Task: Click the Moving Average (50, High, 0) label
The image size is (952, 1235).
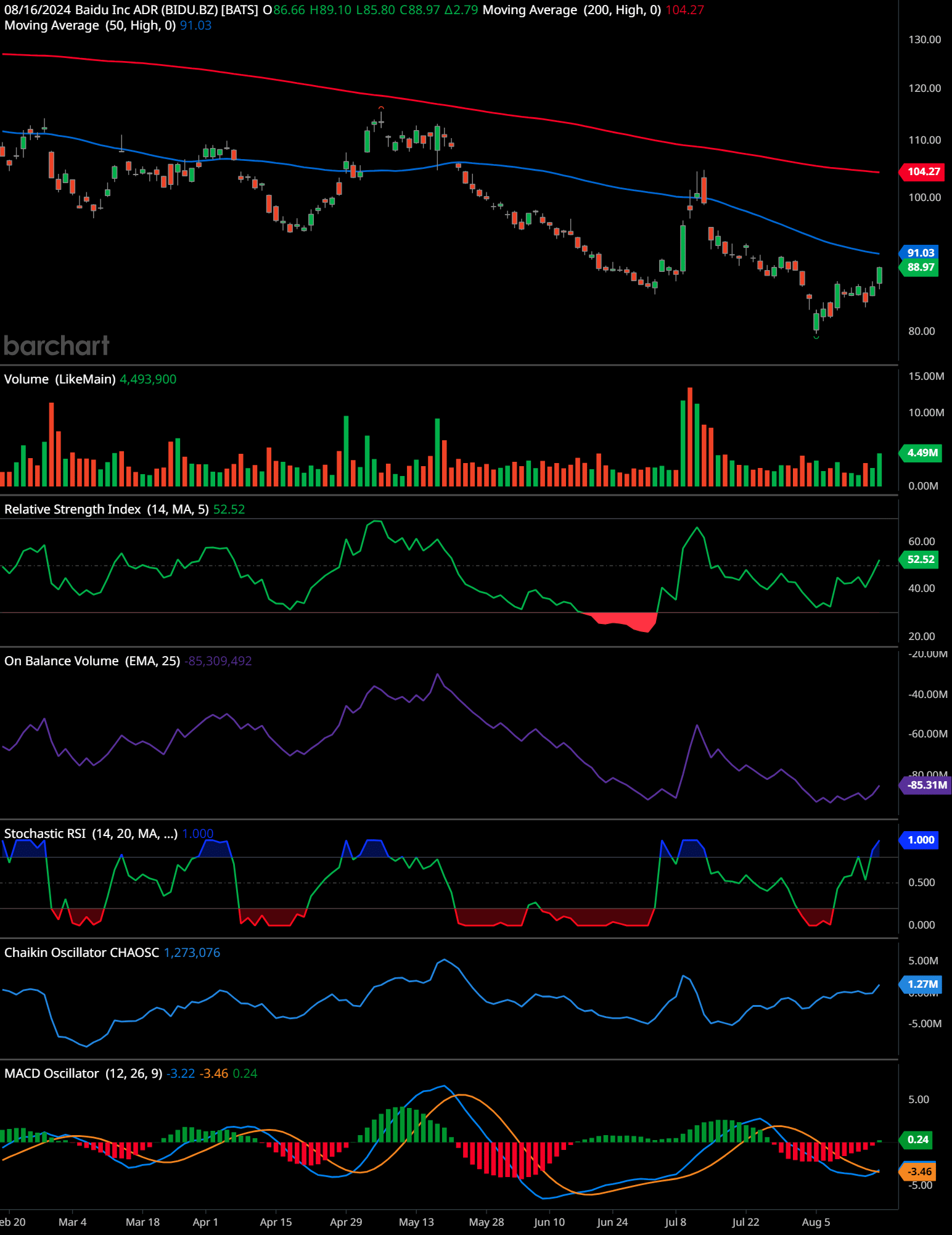Action: [x=90, y=25]
